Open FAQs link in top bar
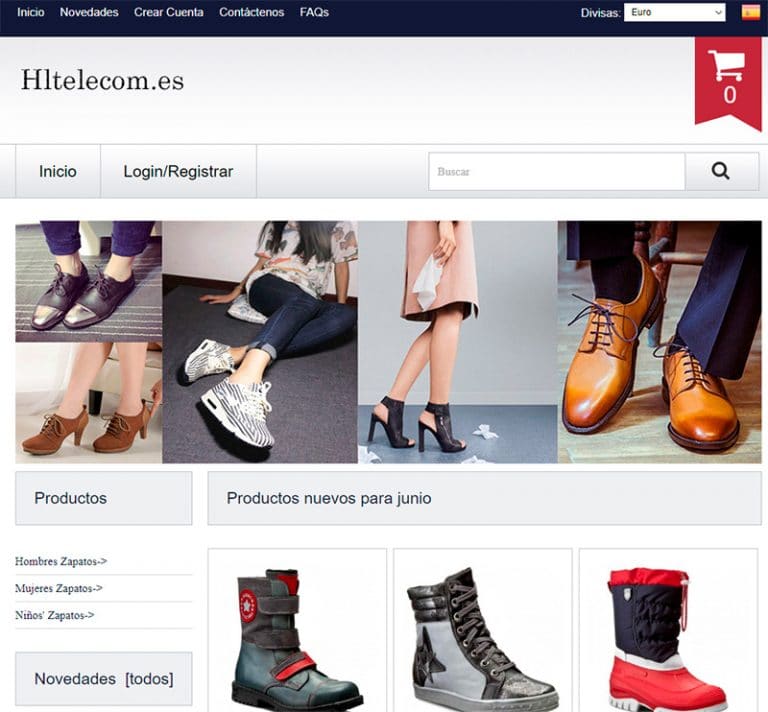The width and height of the screenshot is (768, 712). [x=314, y=12]
